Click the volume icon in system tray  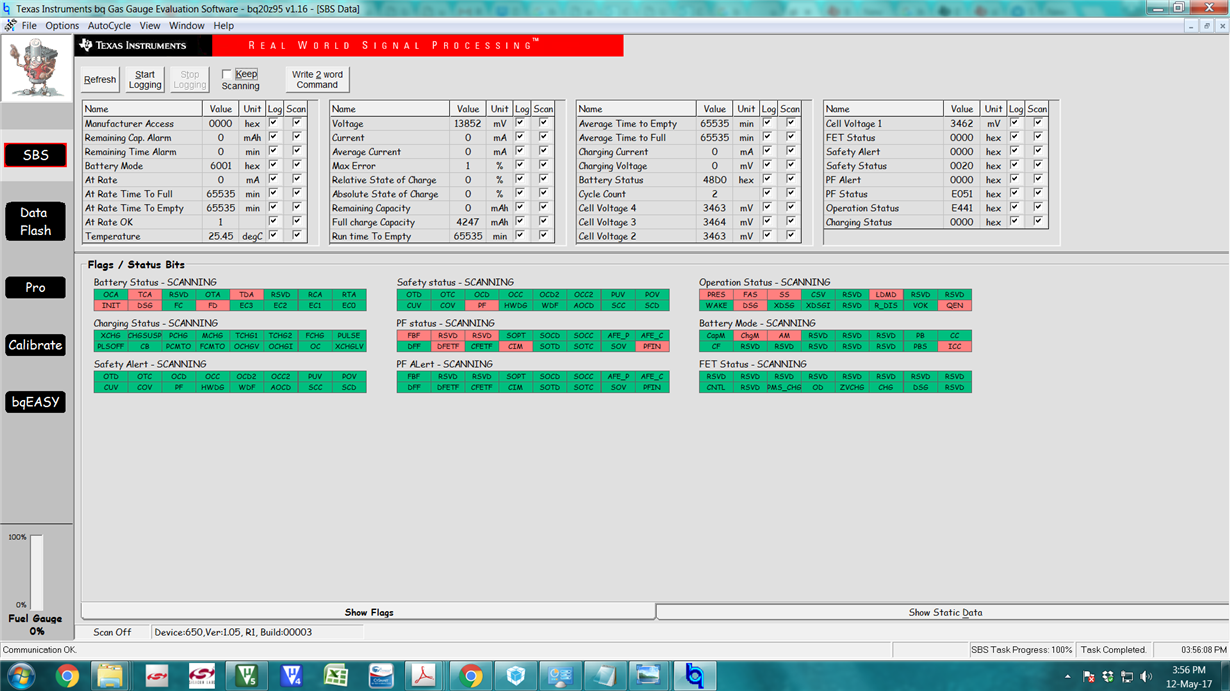pyautogui.click(x=1147, y=677)
